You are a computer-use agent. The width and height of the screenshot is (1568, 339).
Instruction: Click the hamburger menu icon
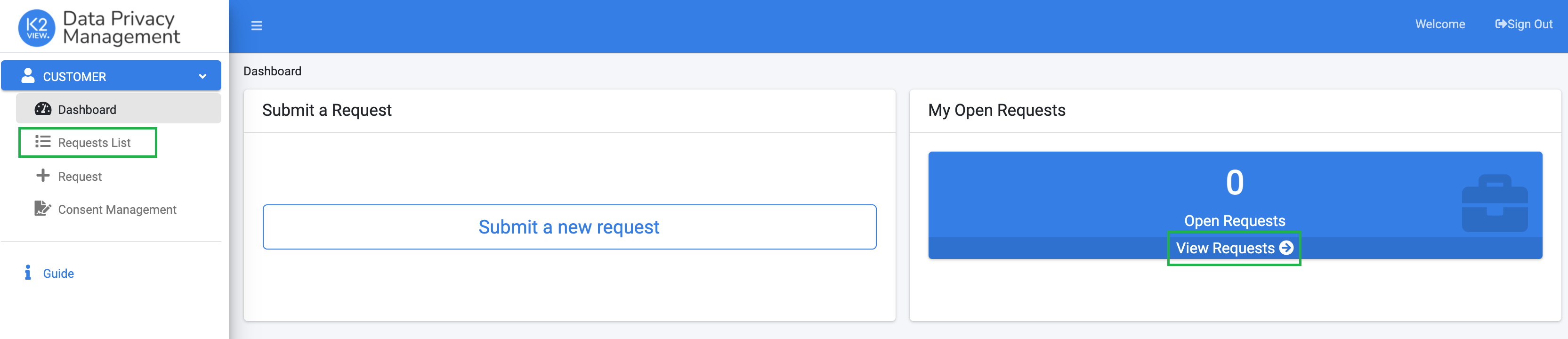(256, 25)
